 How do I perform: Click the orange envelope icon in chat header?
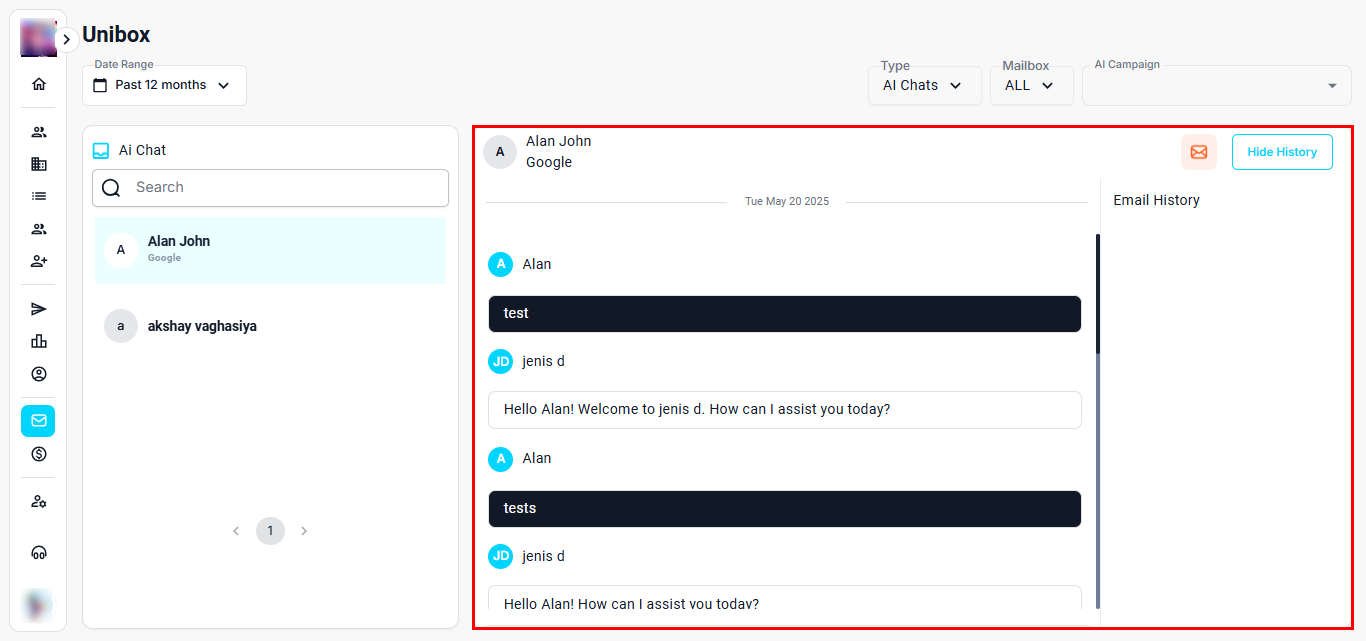click(x=1198, y=152)
